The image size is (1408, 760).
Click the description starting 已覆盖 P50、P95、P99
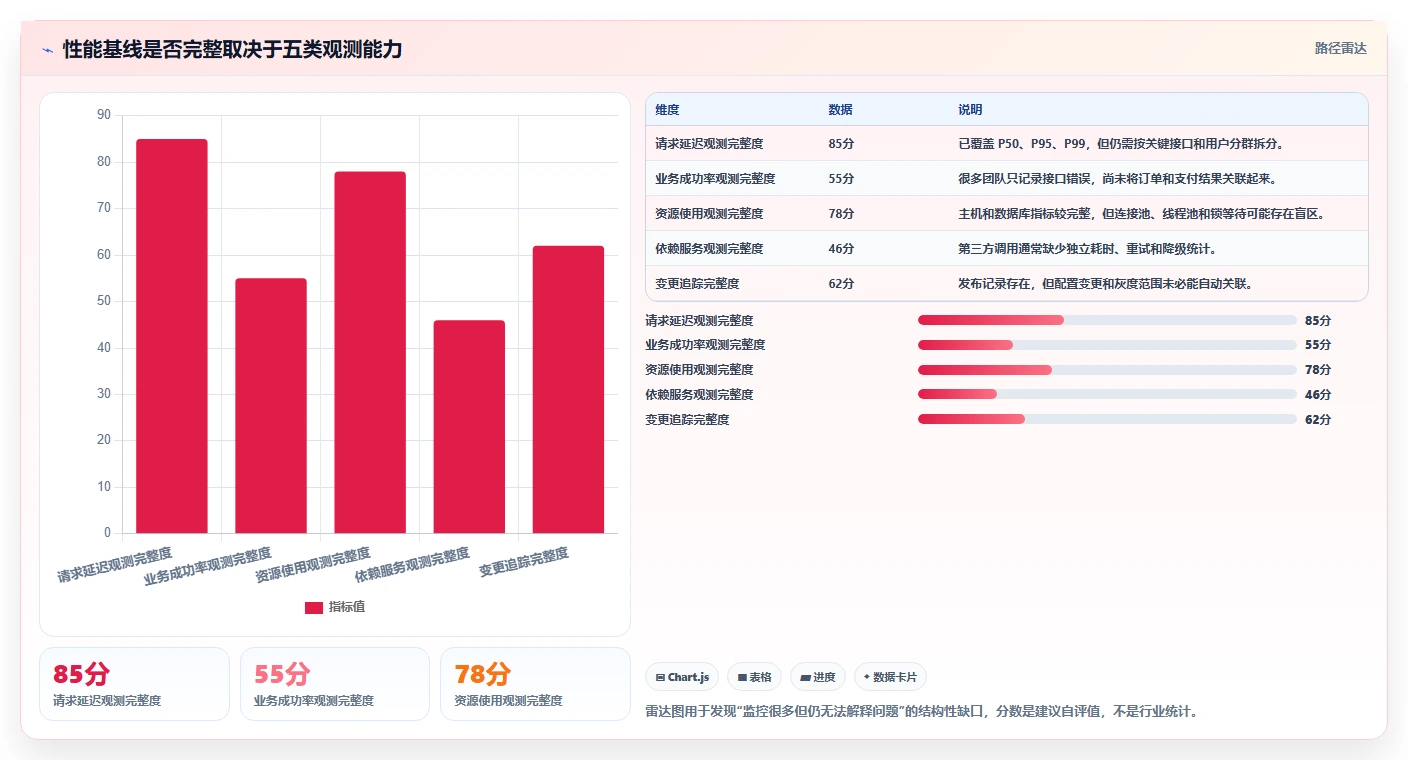click(x=1120, y=144)
